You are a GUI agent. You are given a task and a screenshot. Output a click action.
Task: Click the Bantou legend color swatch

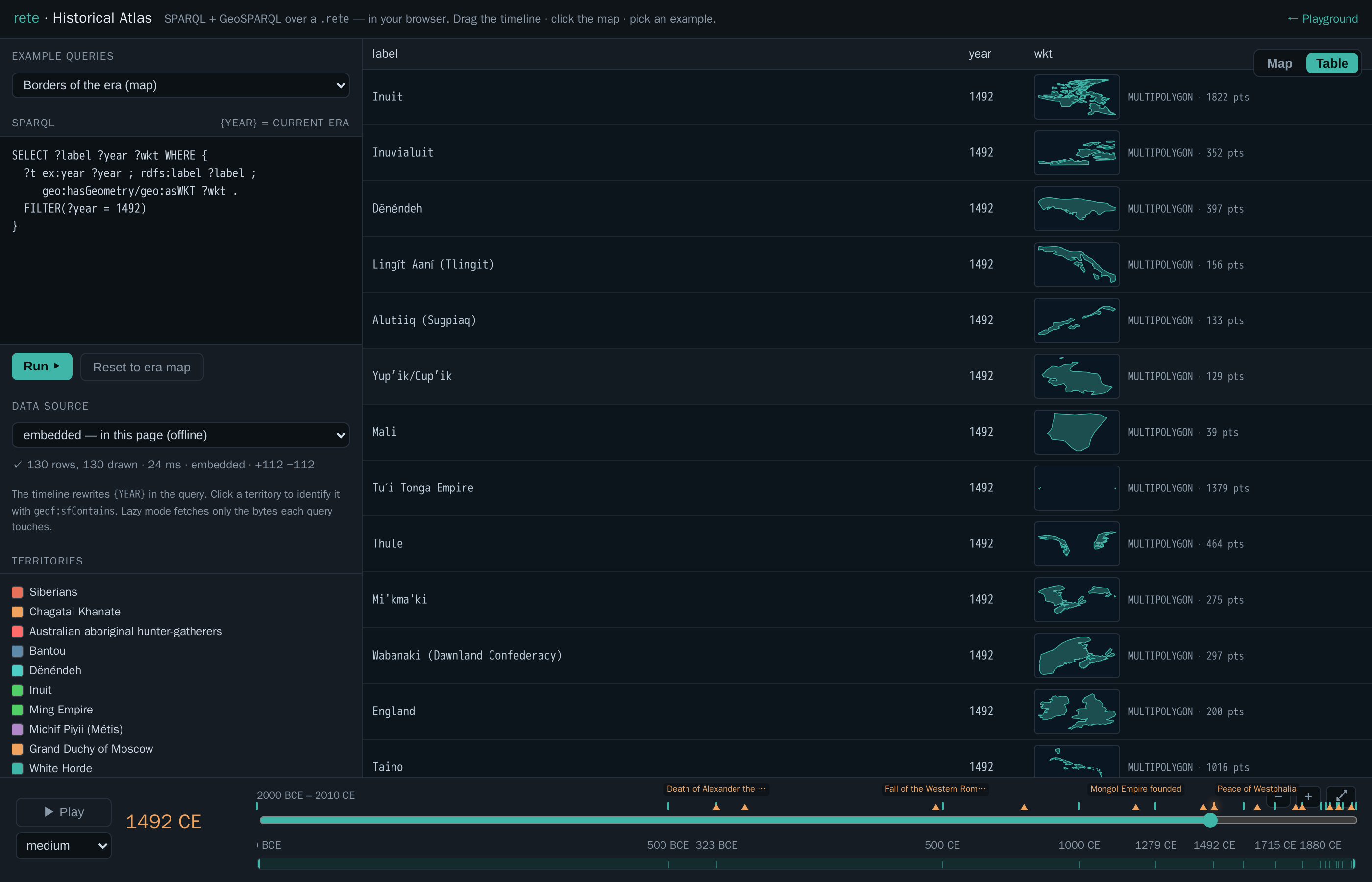(17, 651)
